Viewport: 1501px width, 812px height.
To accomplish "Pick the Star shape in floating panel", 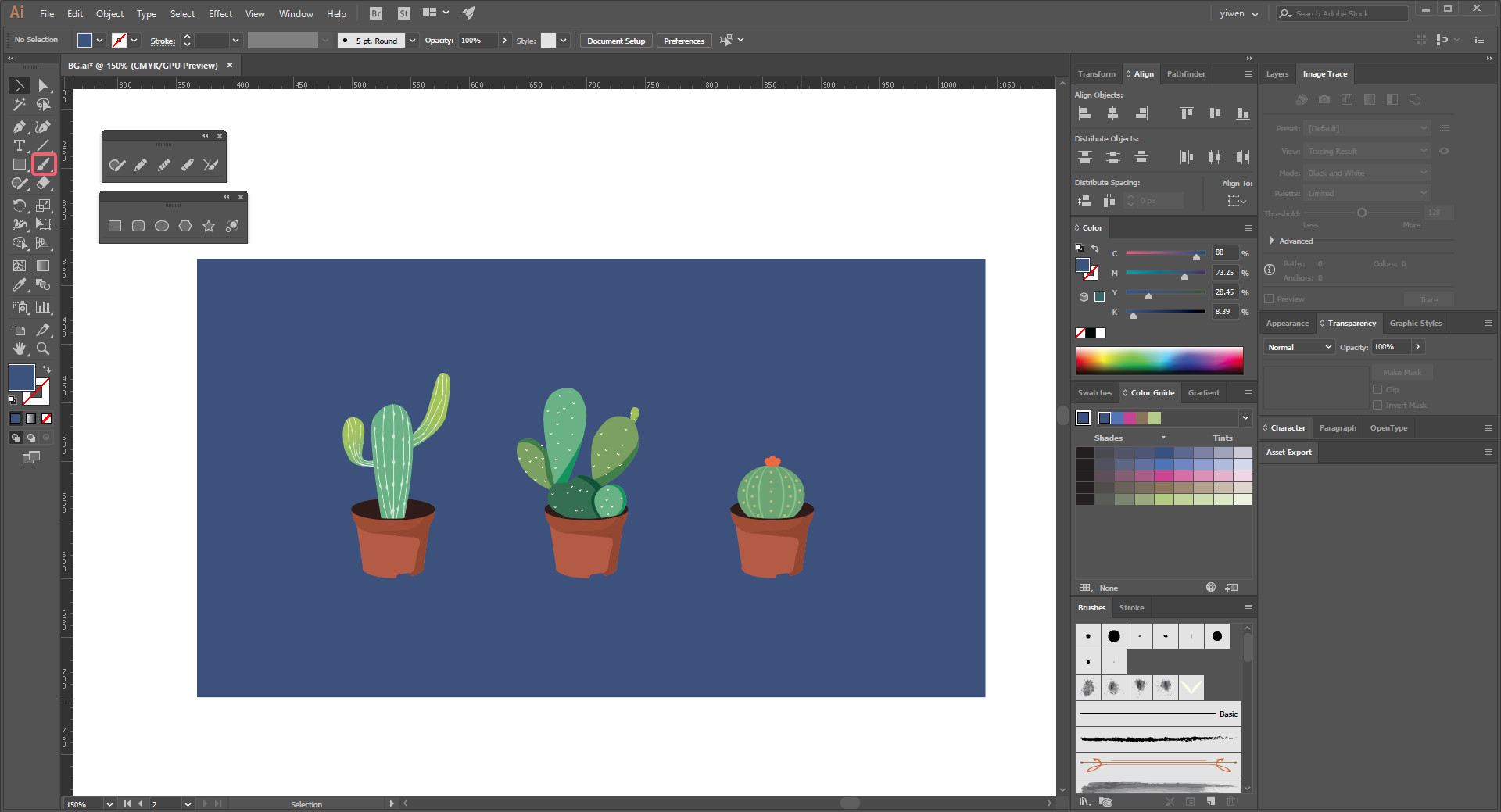I will point(209,226).
